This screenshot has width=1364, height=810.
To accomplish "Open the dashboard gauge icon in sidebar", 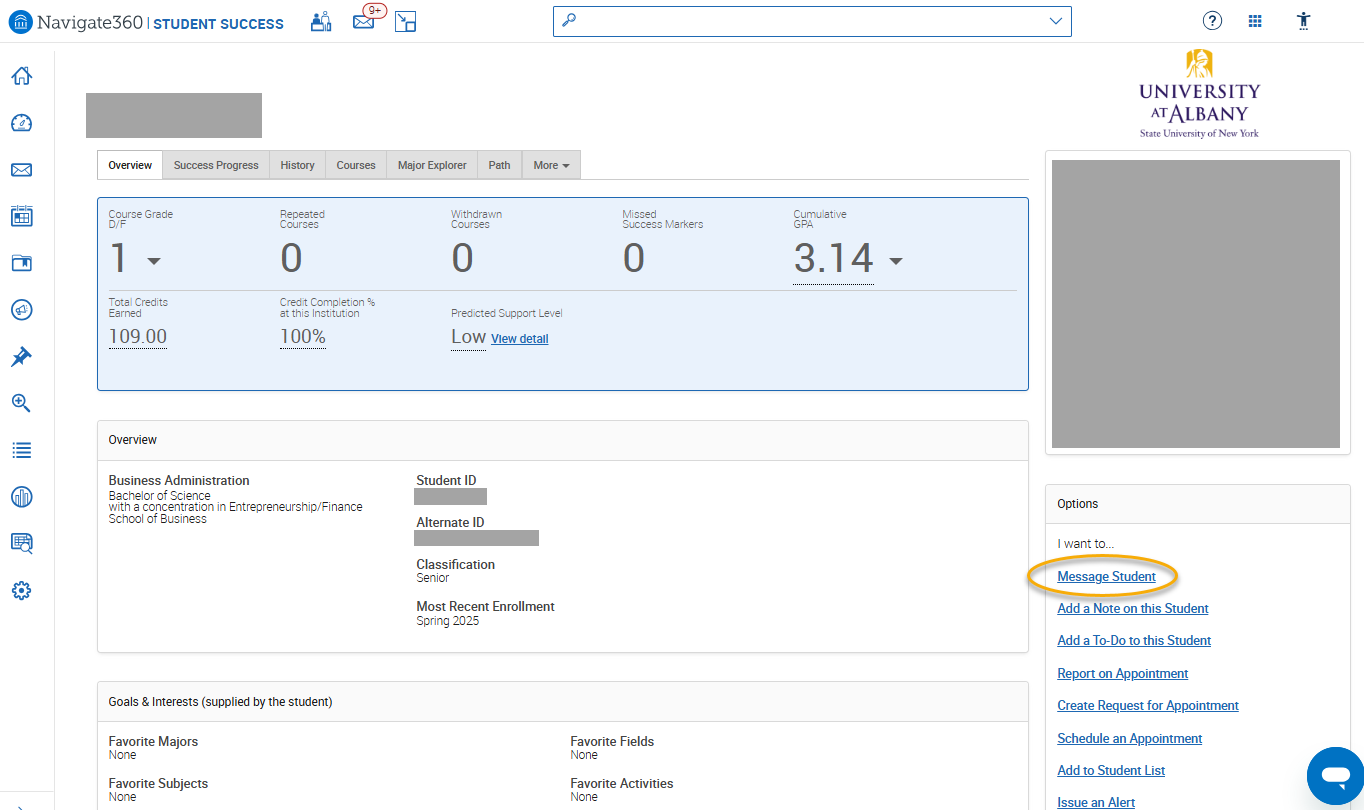I will click(x=21, y=123).
